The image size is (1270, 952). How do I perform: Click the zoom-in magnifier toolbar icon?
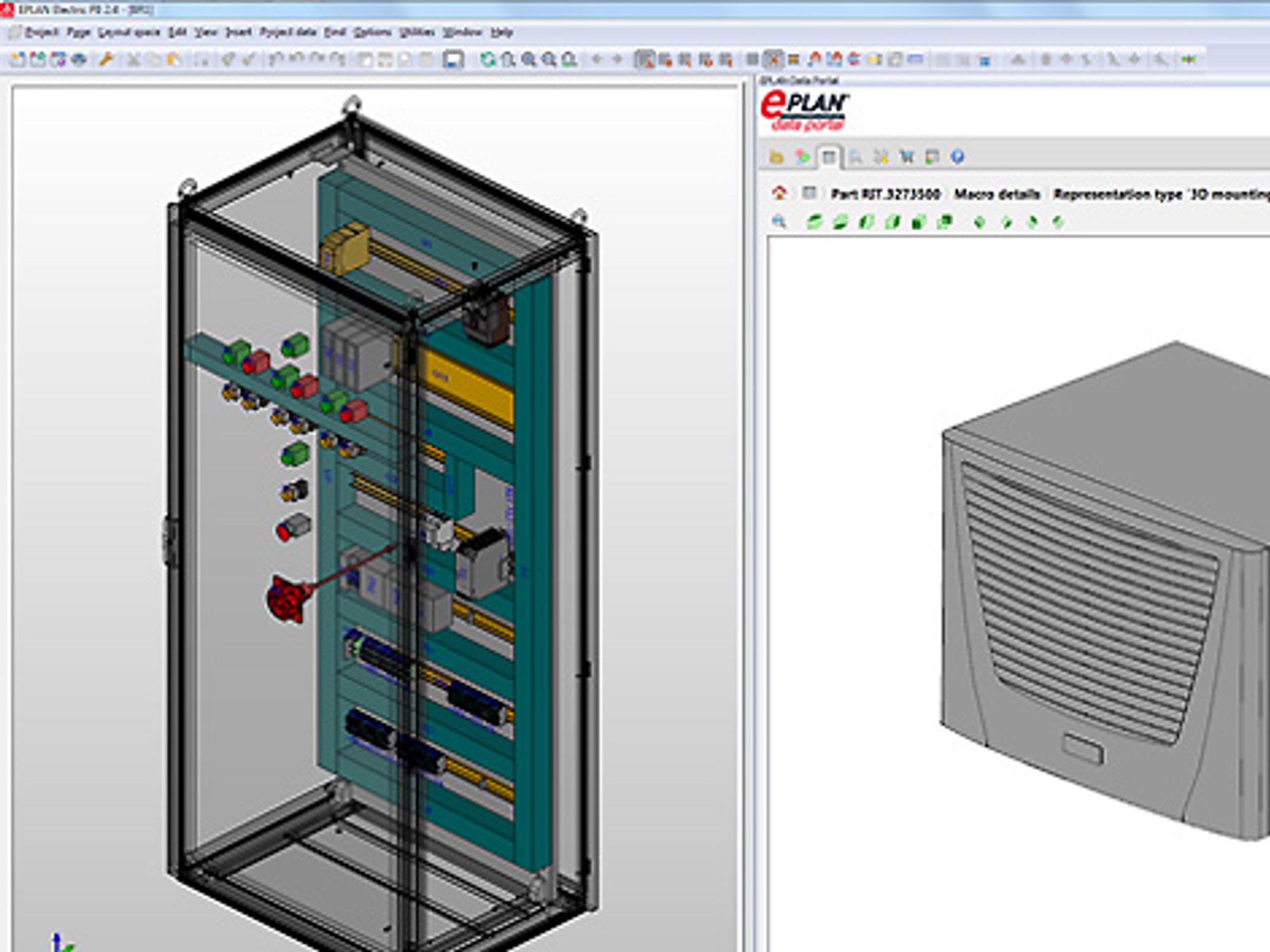(x=528, y=60)
